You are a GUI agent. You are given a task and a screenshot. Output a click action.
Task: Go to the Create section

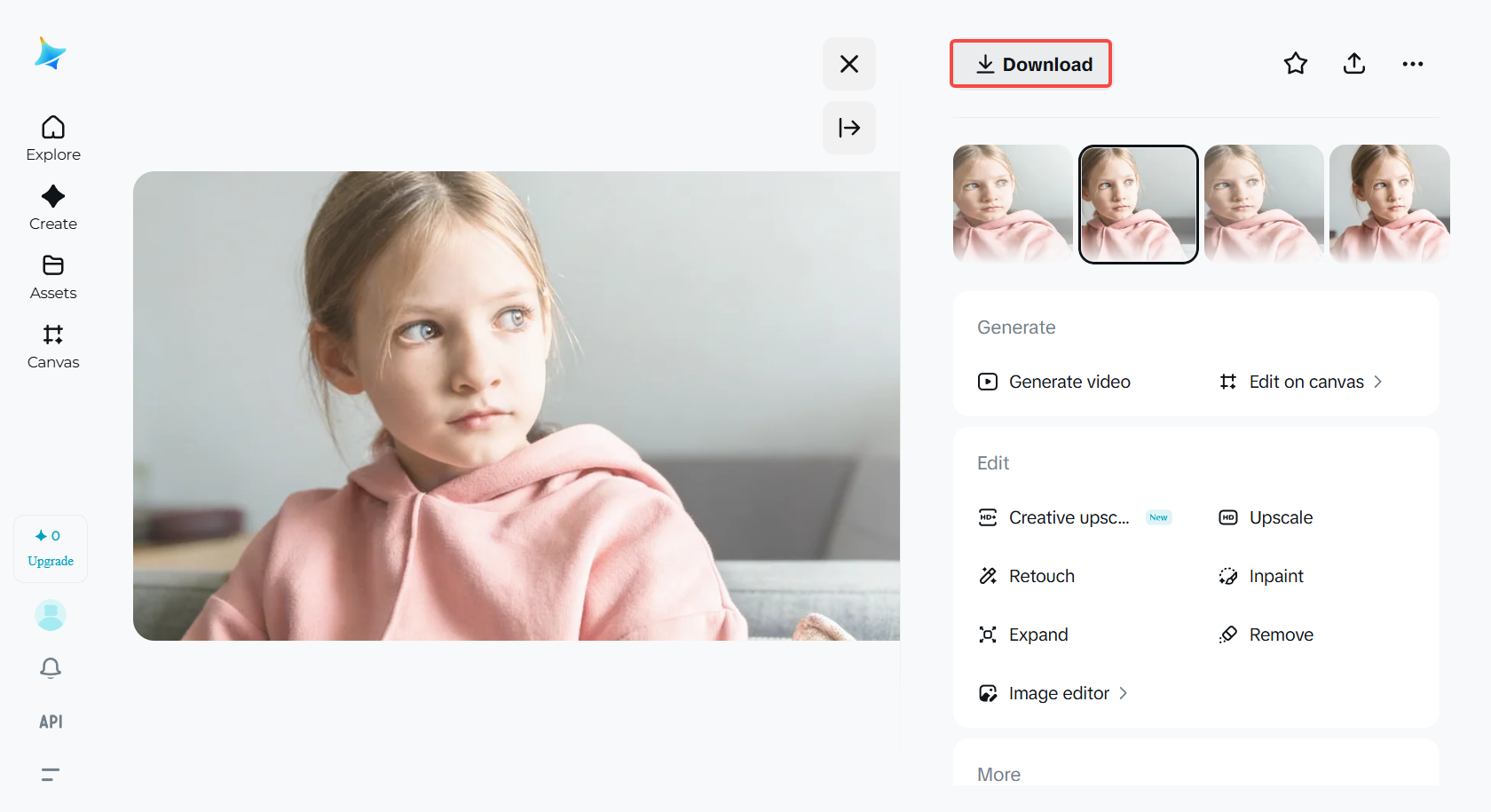tap(53, 209)
